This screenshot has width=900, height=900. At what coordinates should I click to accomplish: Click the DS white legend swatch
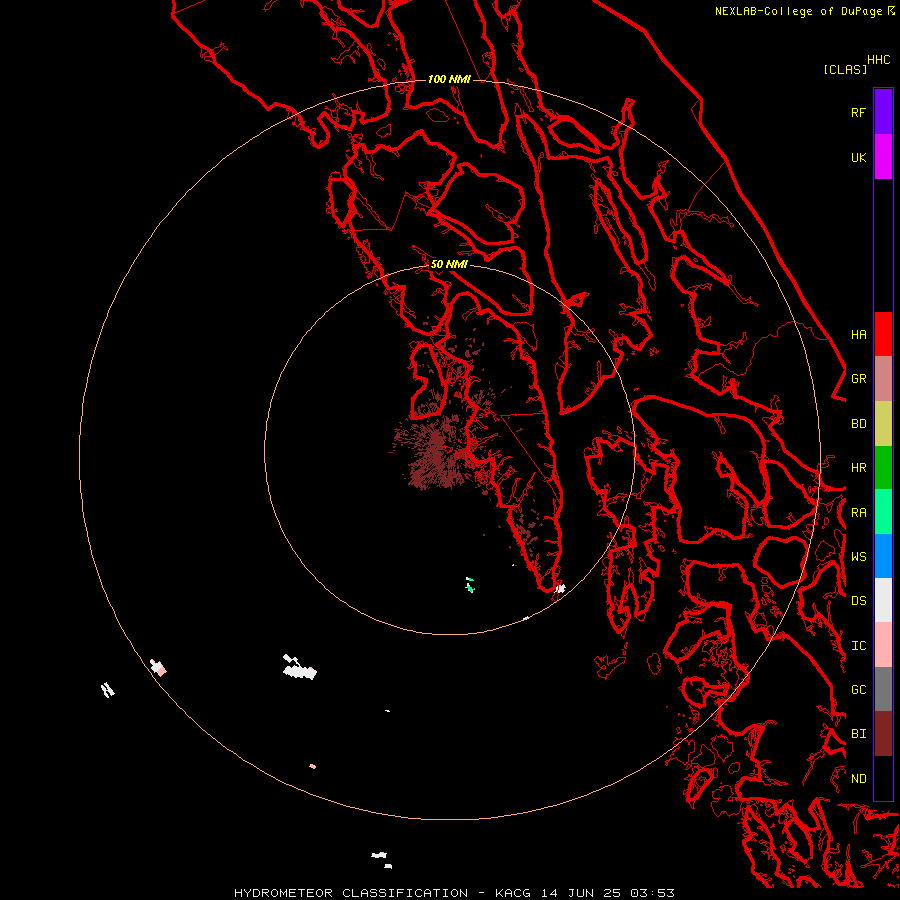tap(883, 600)
